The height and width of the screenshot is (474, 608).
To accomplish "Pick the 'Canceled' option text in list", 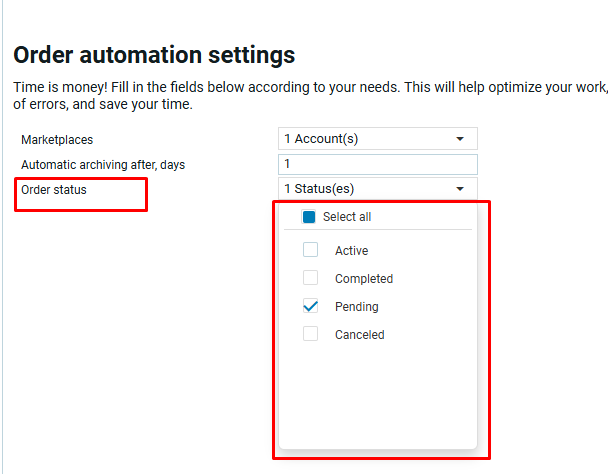I will [x=360, y=335].
